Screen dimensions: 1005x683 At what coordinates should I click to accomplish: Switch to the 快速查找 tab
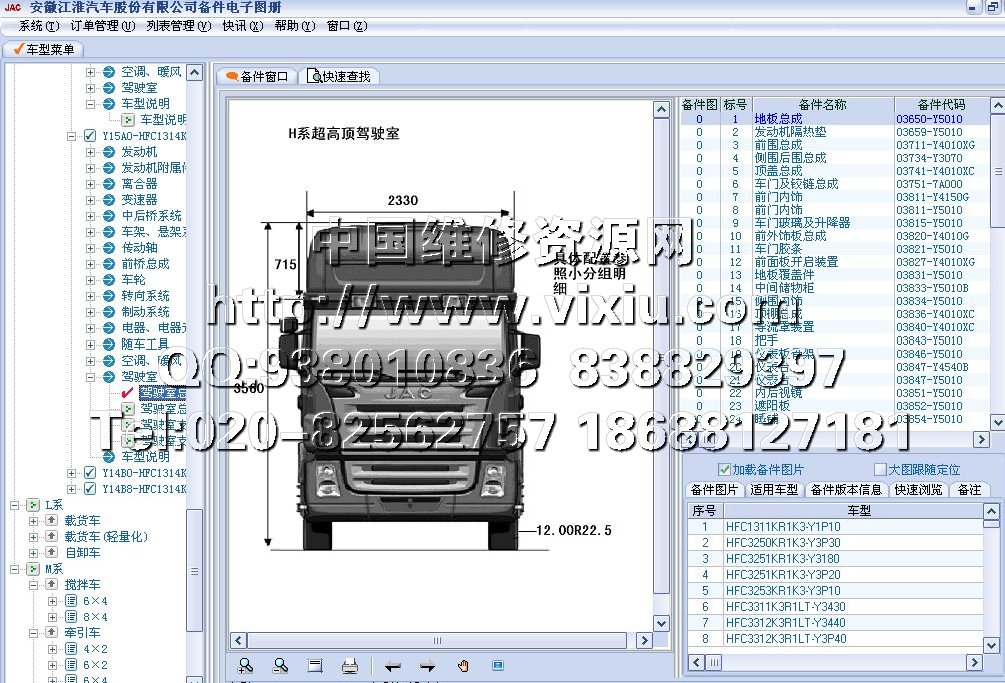tap(341, 76)
